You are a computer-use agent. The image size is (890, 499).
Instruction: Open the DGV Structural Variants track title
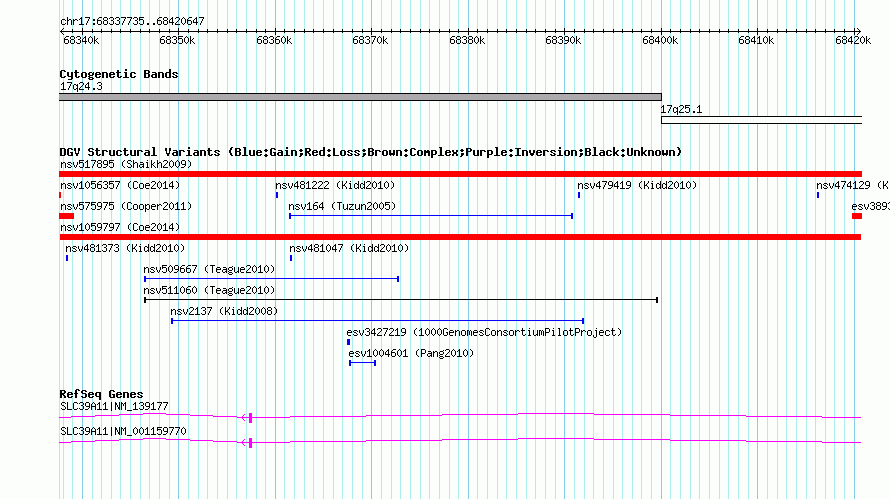[x=370, y=152]
